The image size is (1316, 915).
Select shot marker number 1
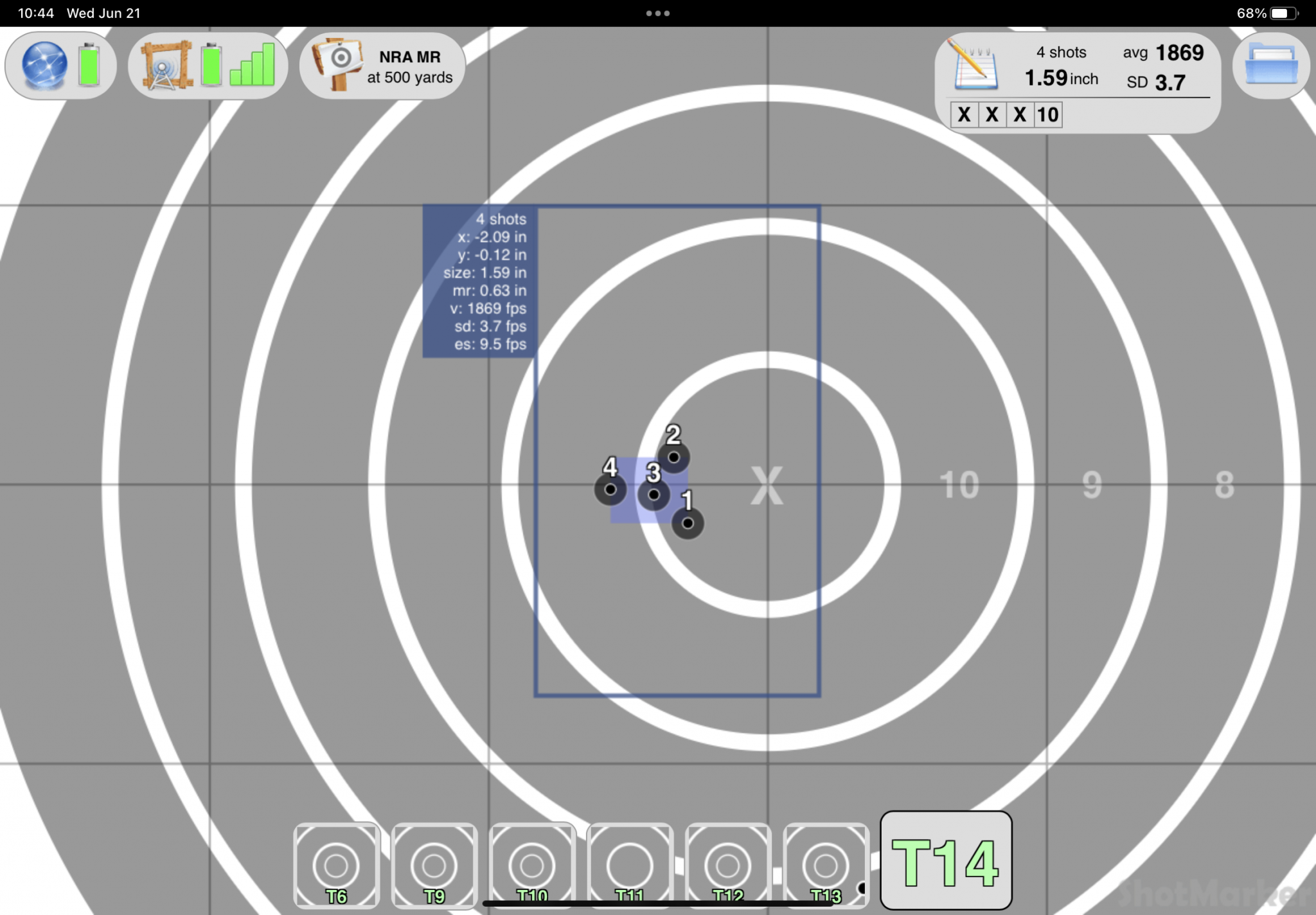coord(688,523)
